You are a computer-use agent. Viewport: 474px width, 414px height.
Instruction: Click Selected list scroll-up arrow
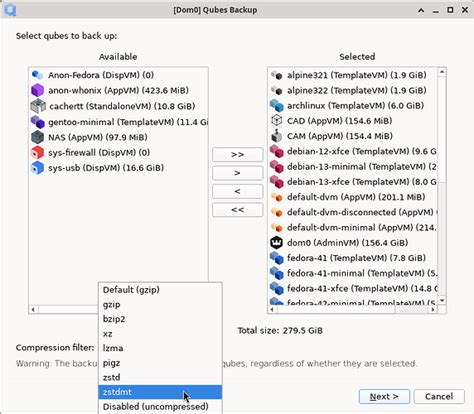(x=442, y=72)
